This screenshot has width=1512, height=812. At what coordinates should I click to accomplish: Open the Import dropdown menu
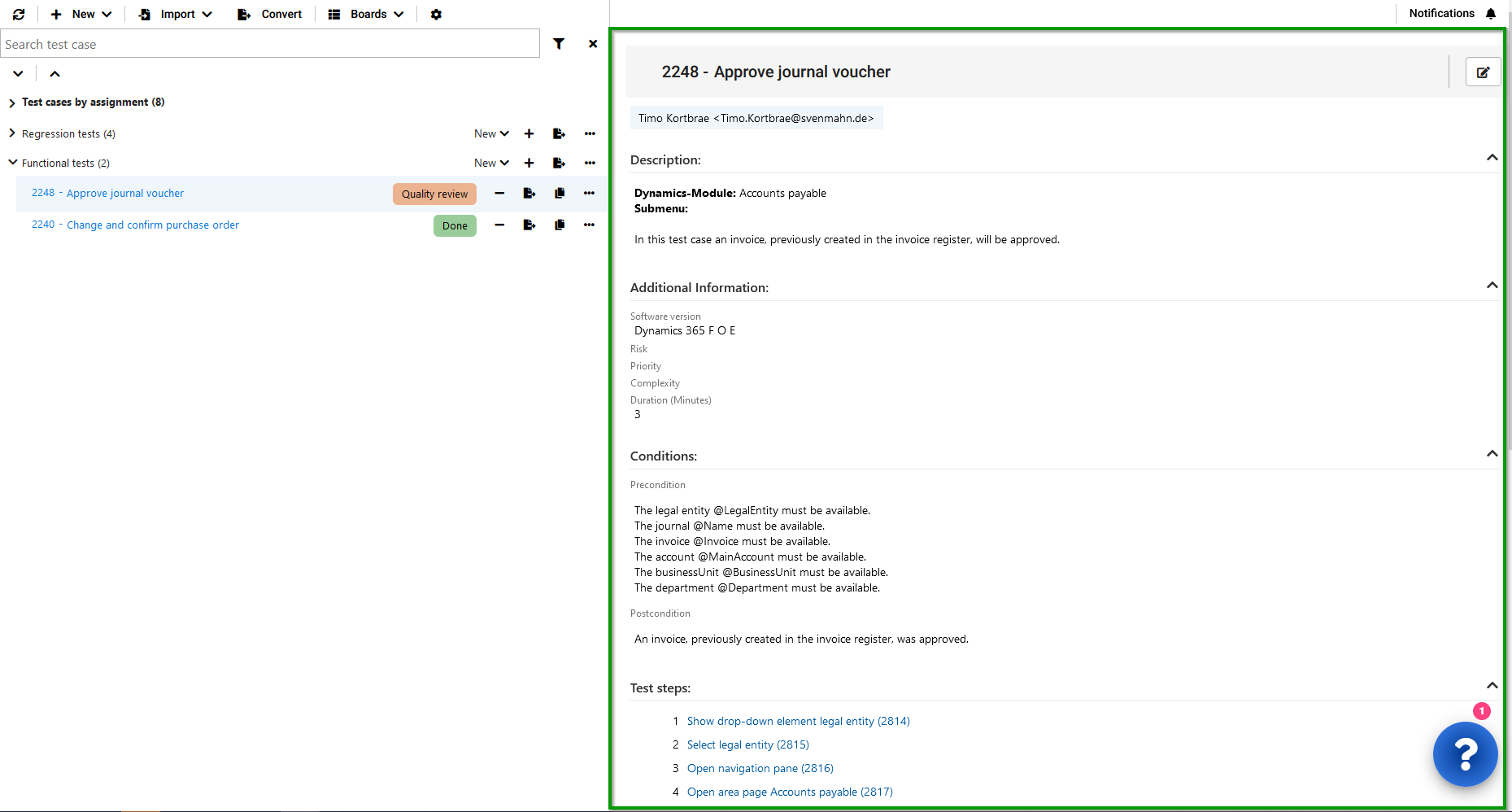(176, 15)
